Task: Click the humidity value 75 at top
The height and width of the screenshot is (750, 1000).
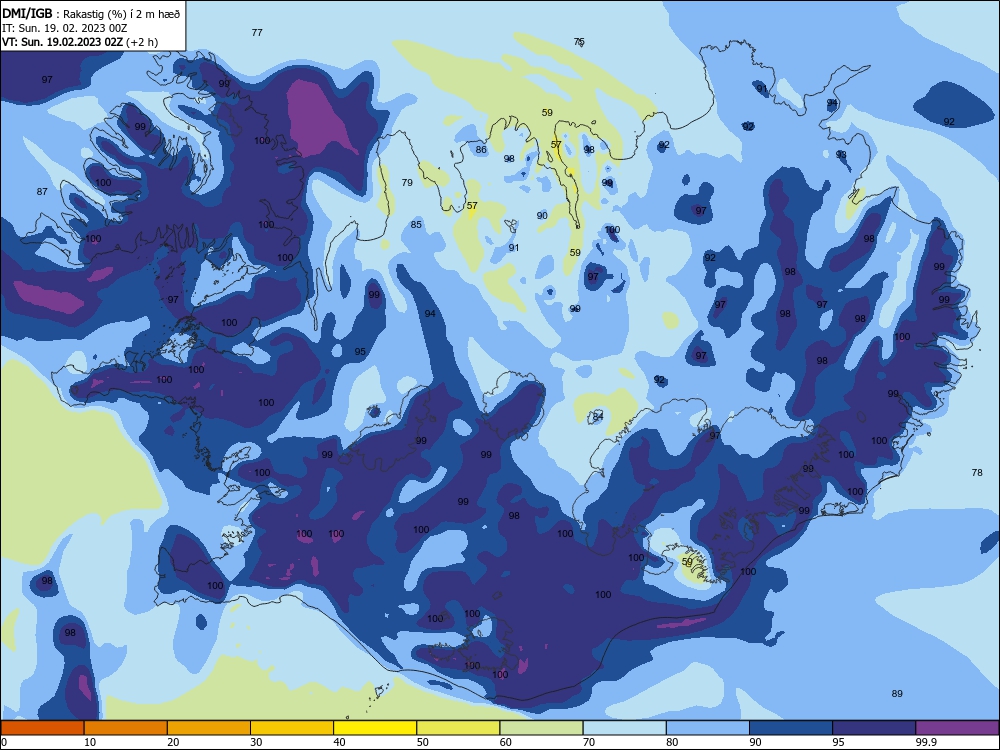Action: pyautogui.click(x=578, y=41)
